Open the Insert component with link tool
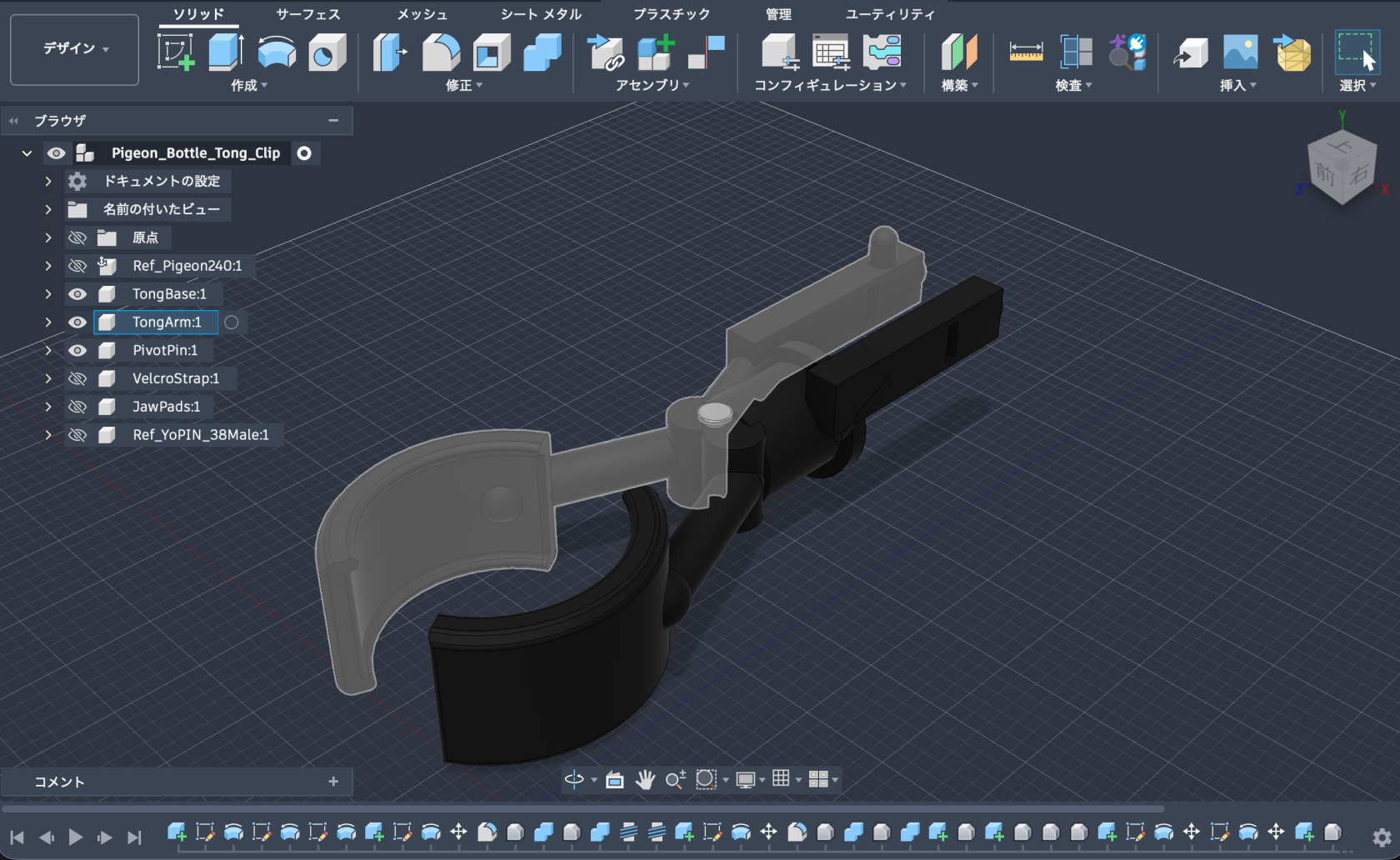 [x=606, y=52]
